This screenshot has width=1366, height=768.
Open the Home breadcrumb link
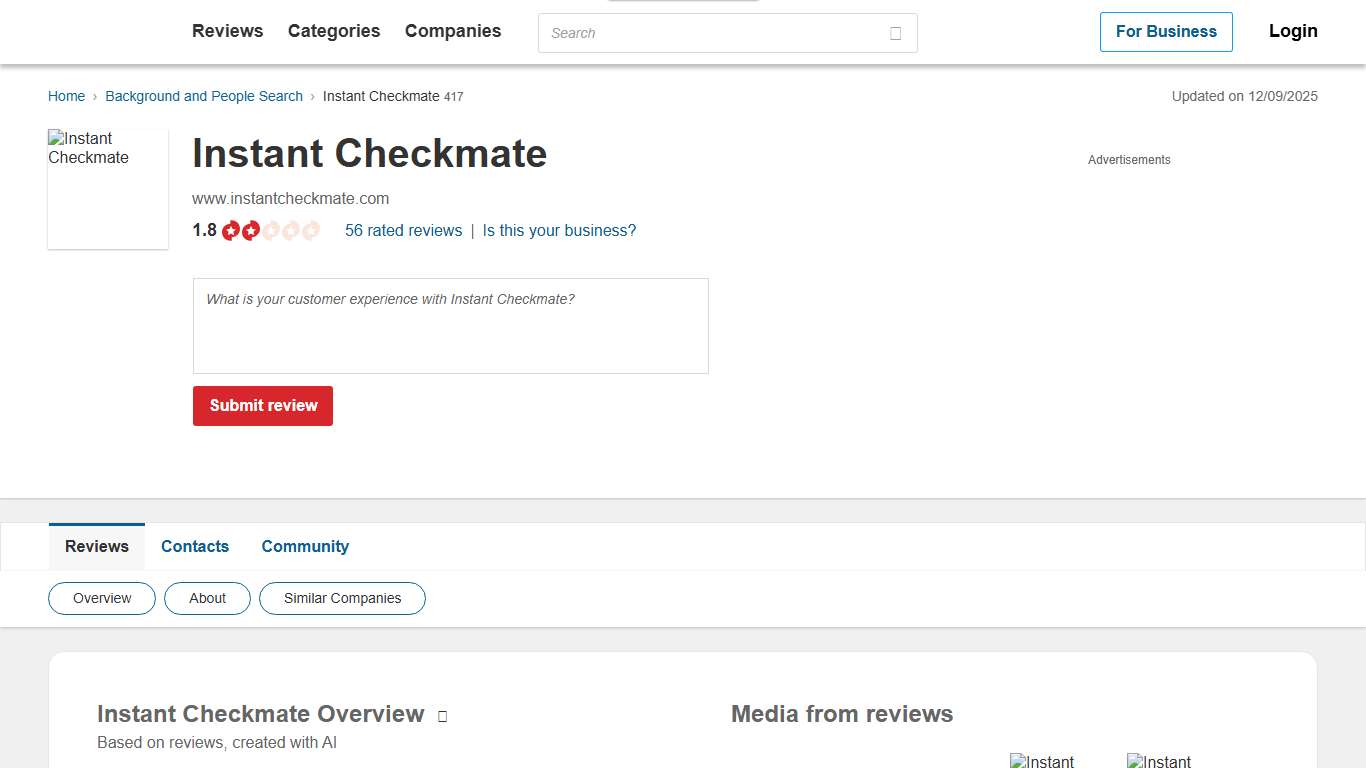[x=66, y=96]
